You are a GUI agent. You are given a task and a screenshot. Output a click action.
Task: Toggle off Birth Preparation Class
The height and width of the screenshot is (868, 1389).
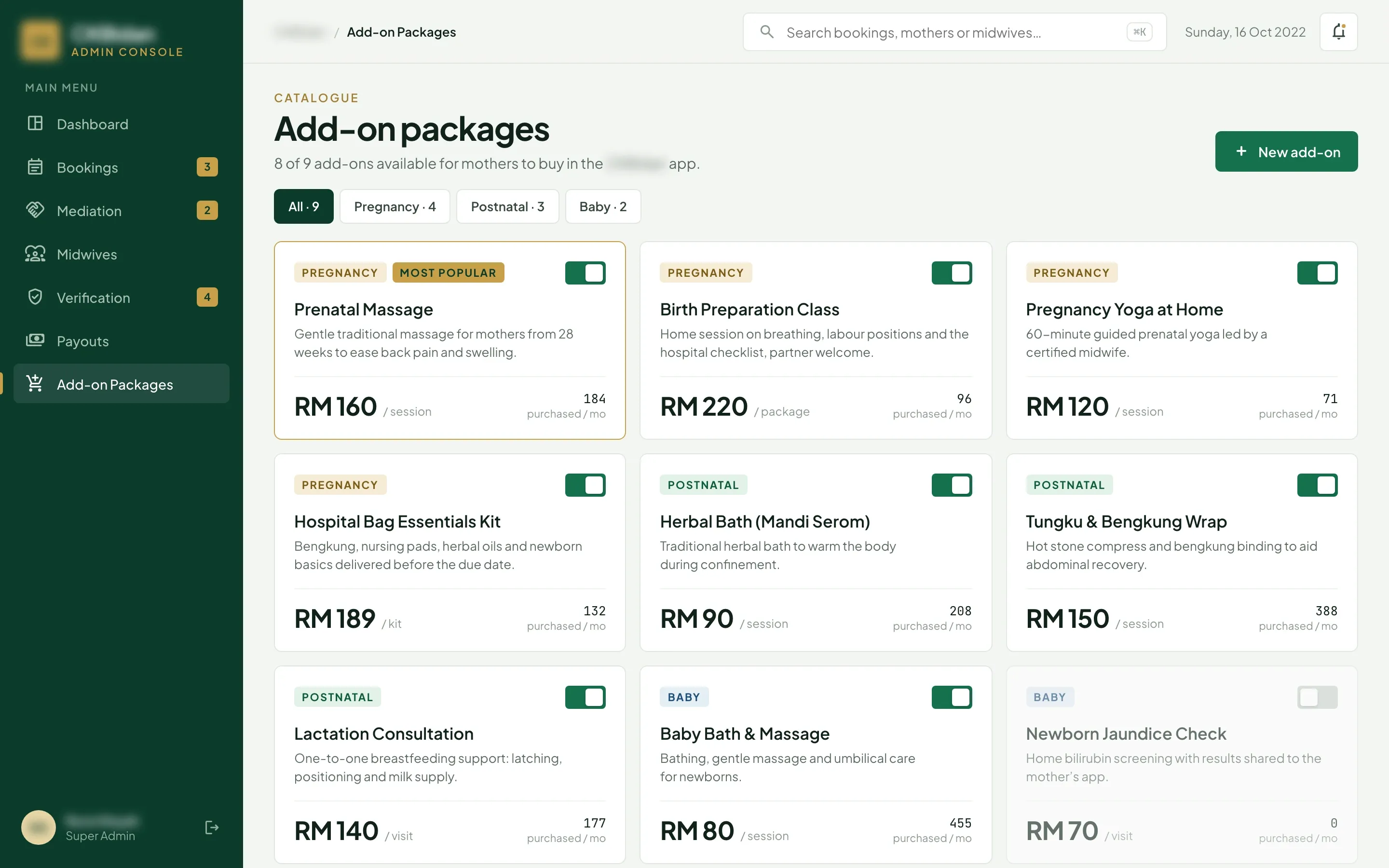point(952,272)
